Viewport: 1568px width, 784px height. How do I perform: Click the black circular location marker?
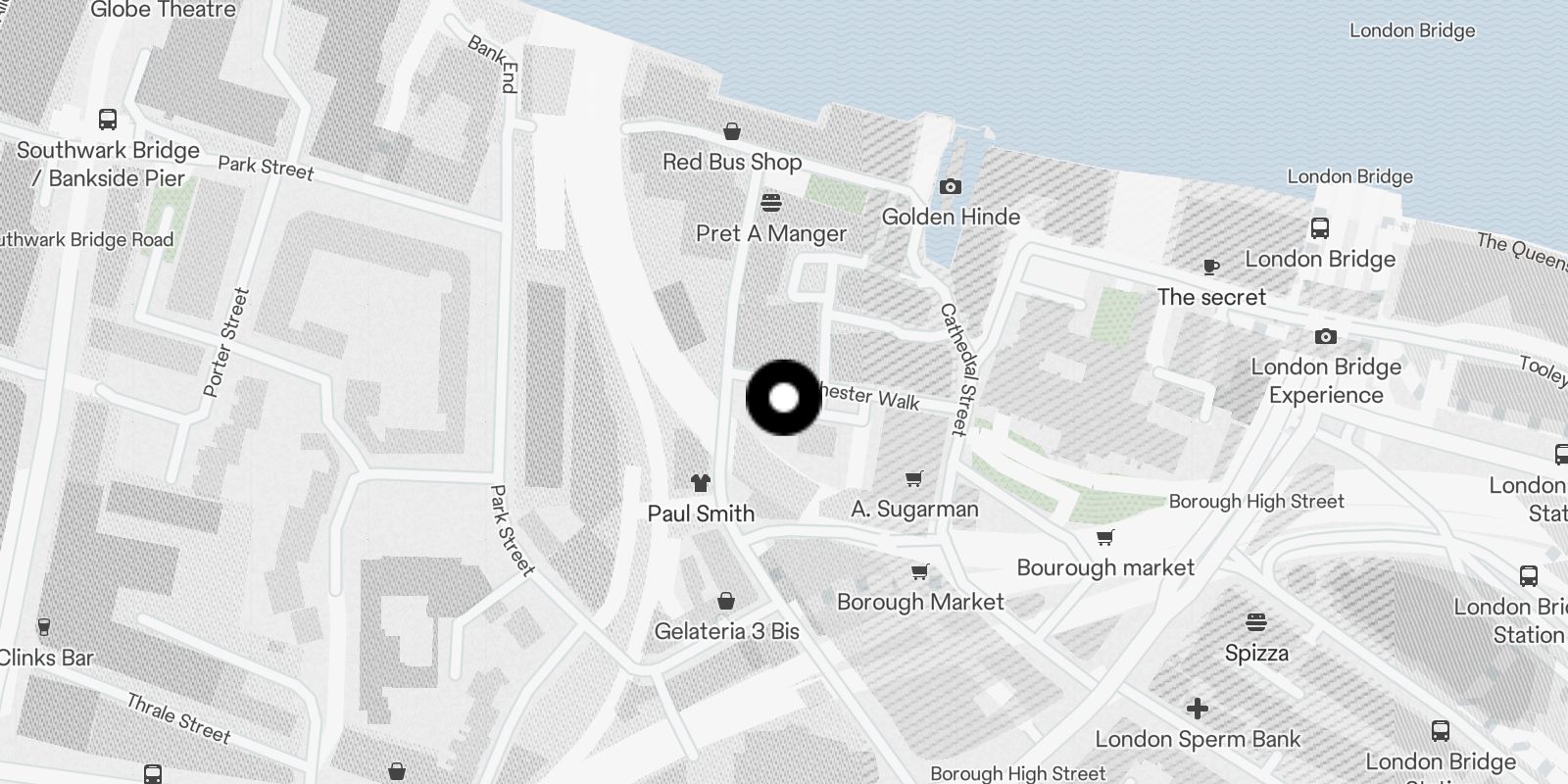pos(784,398)
